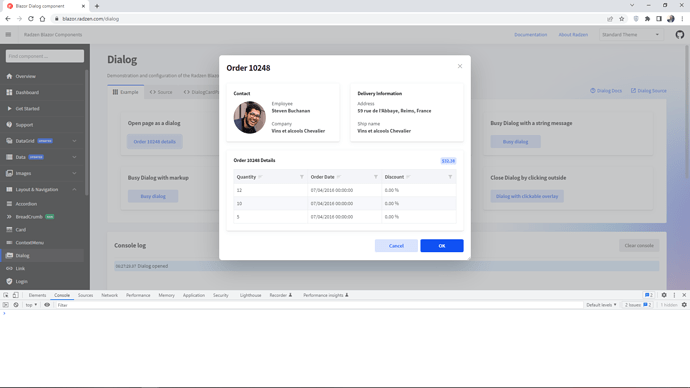
Task: Open the Discount column filter icon
Action: 450,177
